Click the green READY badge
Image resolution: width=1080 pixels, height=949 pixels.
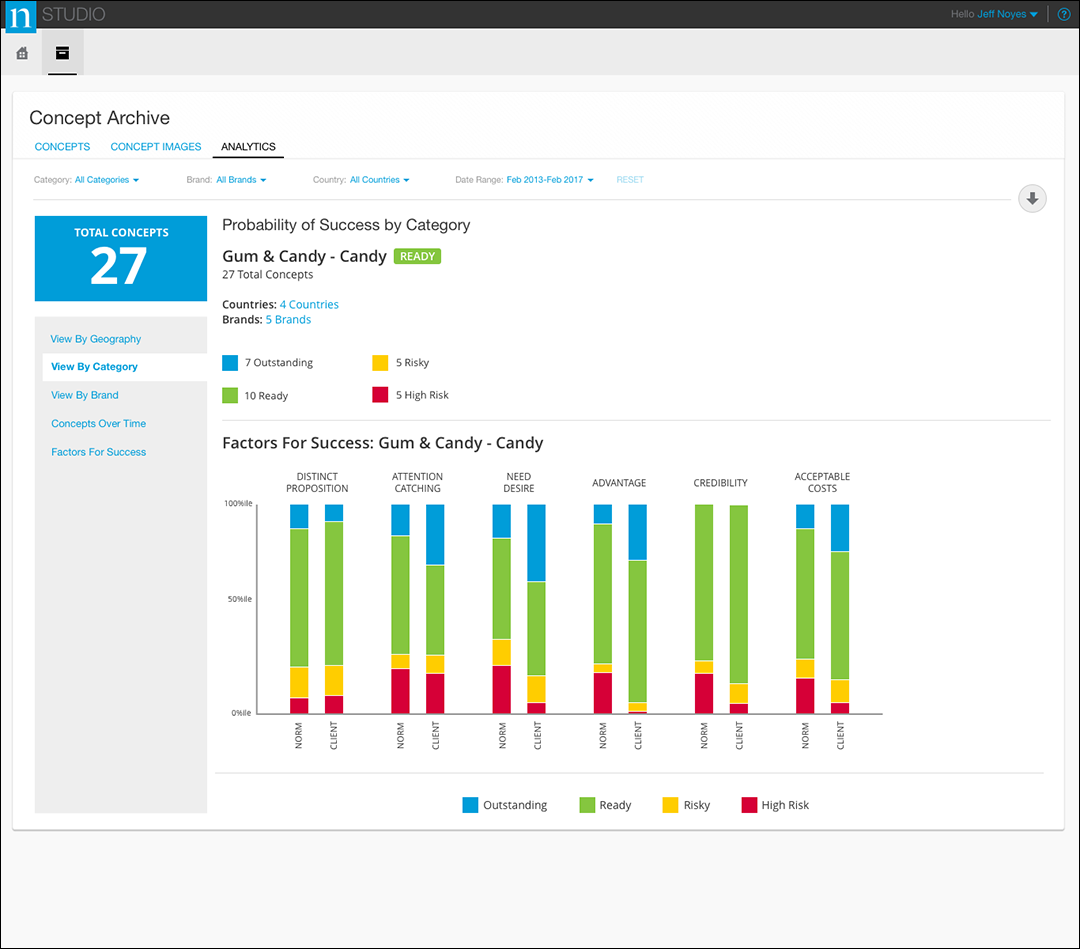417,256
